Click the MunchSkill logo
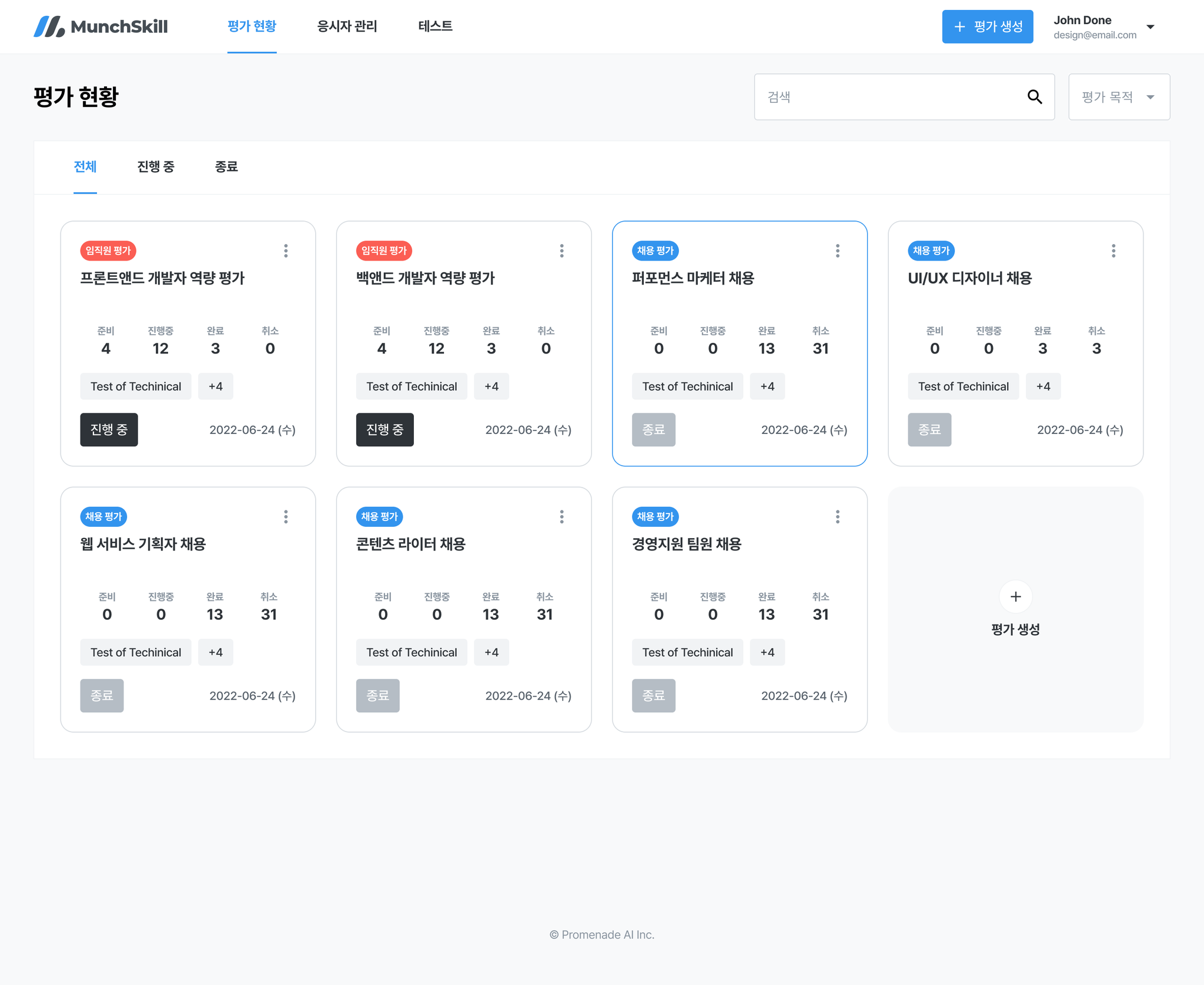Image resolution: width=1204 pixels, height=985 pixels. point(101,26)
